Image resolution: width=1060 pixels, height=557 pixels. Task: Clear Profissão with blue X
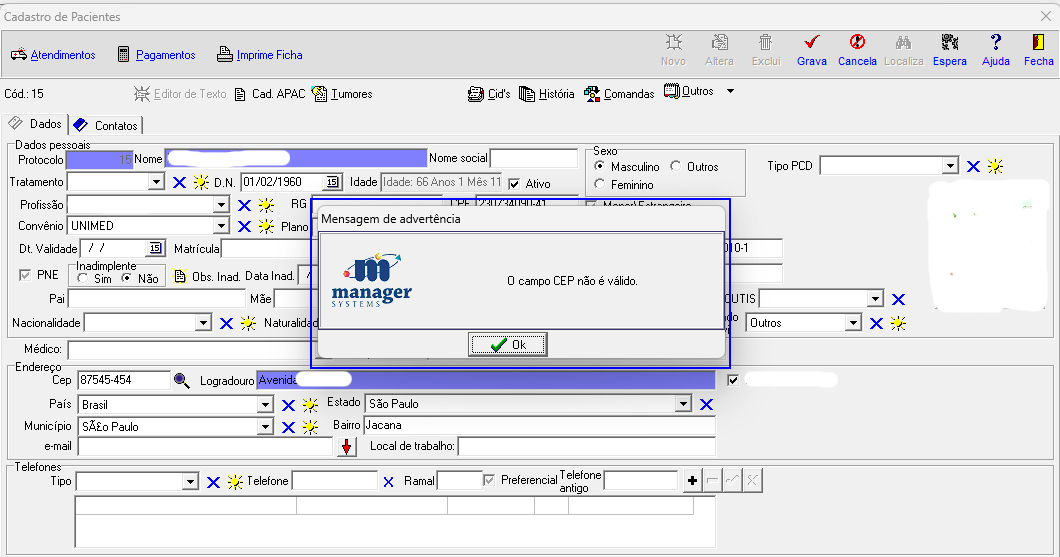click(244, 205)
